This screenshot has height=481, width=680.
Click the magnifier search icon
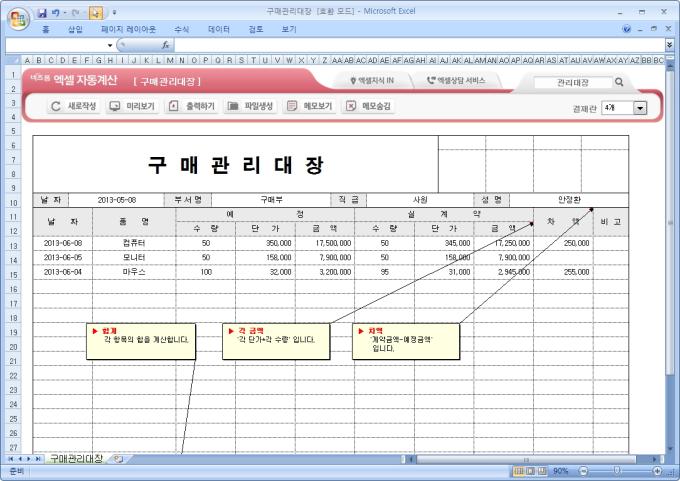click(x=619, y=82)
